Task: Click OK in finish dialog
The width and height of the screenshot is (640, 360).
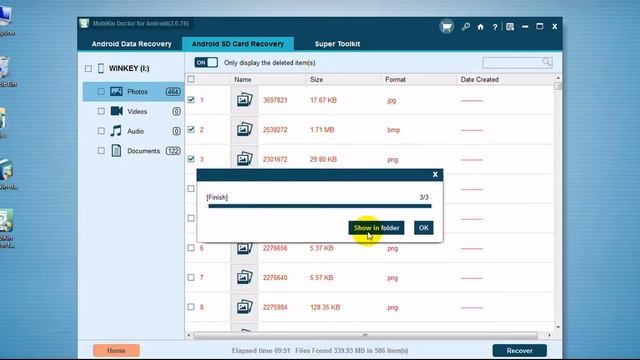Action: point(424,228)
